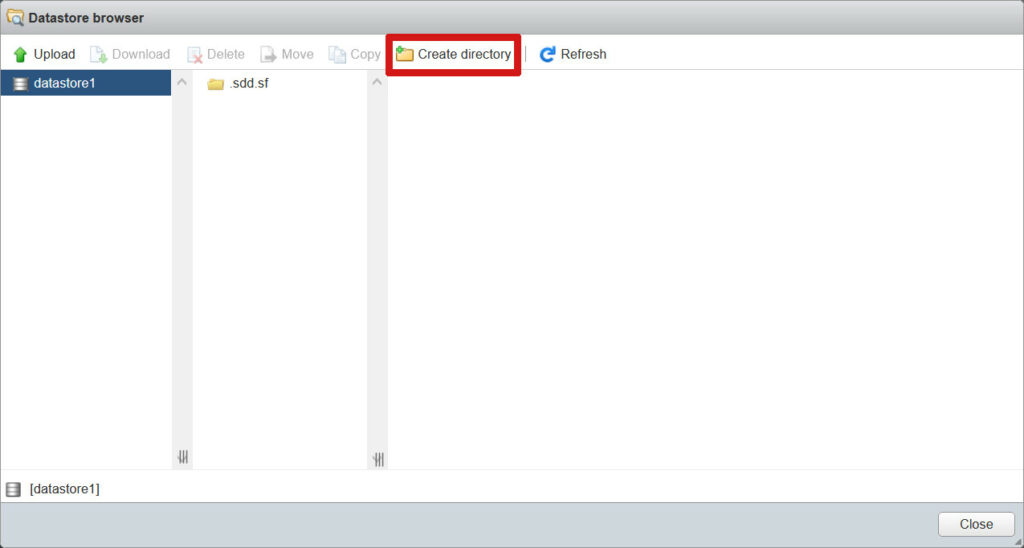The height and width of the screenshot is (548, 1024).
Task: Click the datastore1 storage icon
Action: [x=21, y=84]
